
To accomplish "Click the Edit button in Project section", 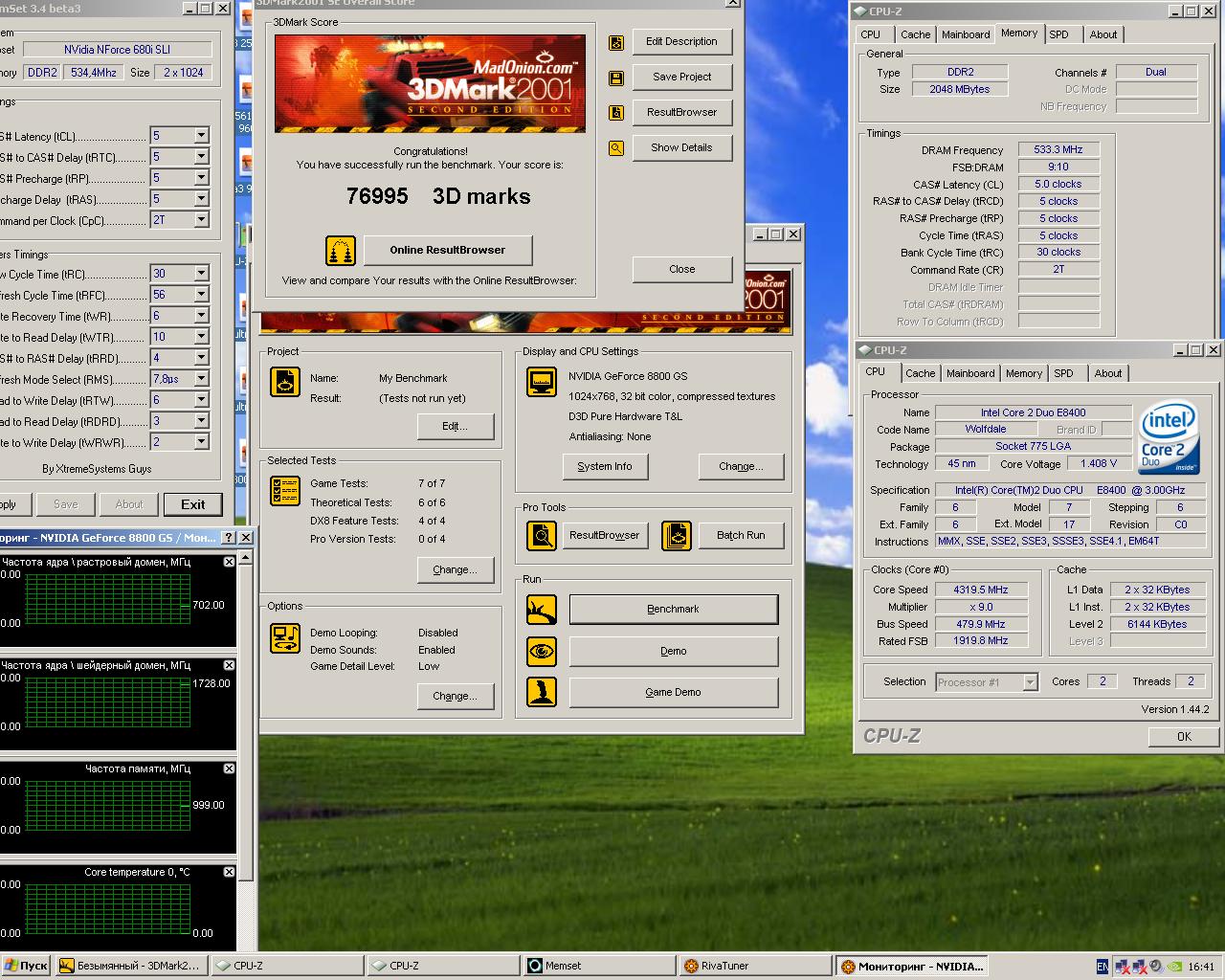I will pyautogui.click(x=456, y=426).
